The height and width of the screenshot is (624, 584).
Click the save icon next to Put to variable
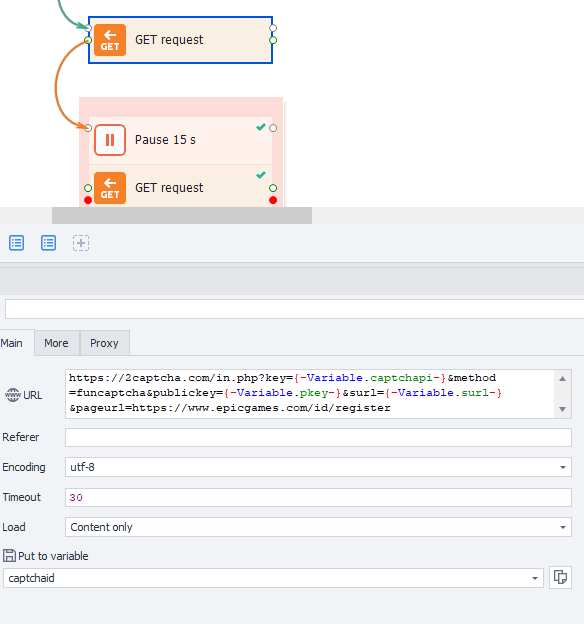(x=9, y=556)
